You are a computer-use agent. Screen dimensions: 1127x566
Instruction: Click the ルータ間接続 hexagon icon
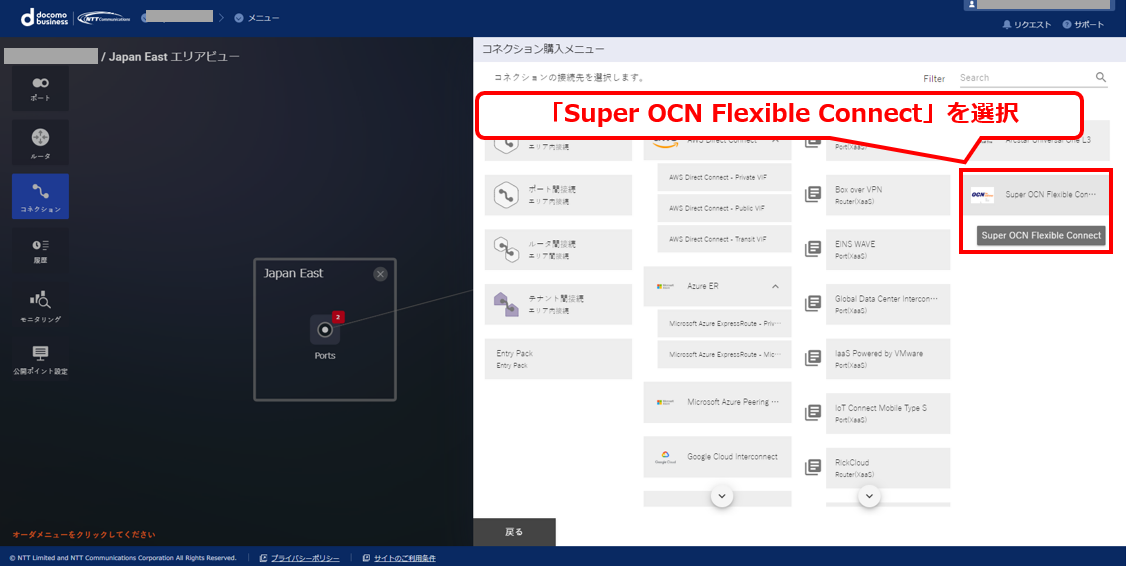pyautogui.click(x=507, y=250)
